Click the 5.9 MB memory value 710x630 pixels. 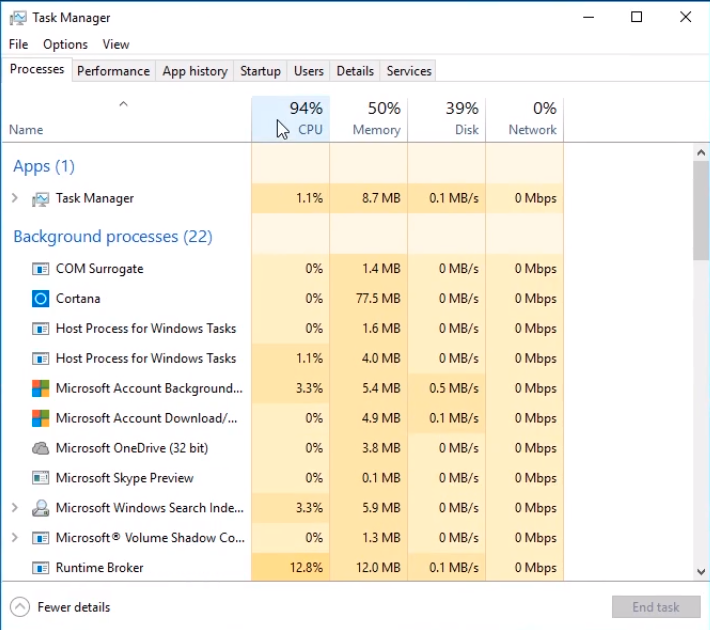point(381,508)
